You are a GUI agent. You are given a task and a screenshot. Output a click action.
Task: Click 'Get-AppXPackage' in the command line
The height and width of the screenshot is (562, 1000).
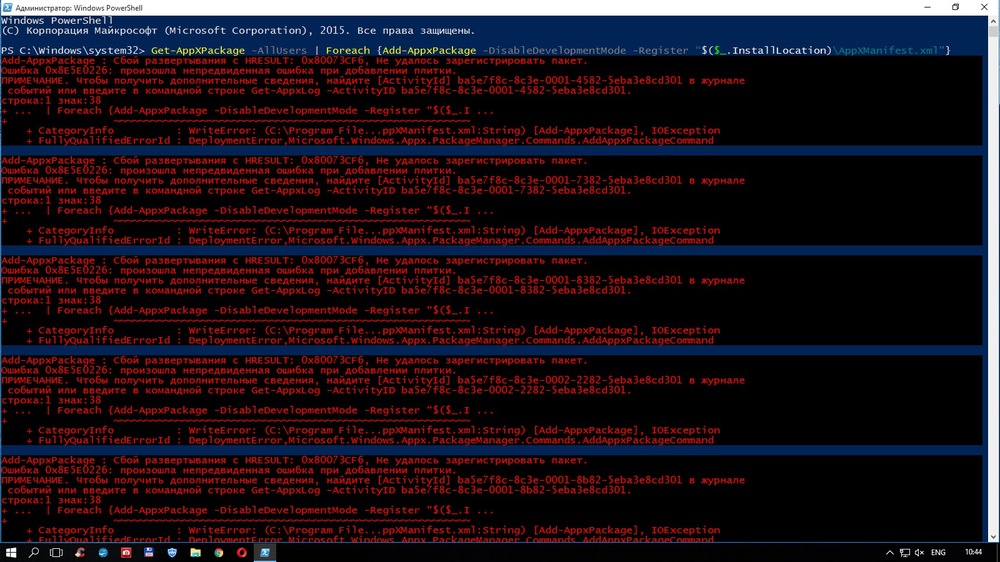(198, 50)
